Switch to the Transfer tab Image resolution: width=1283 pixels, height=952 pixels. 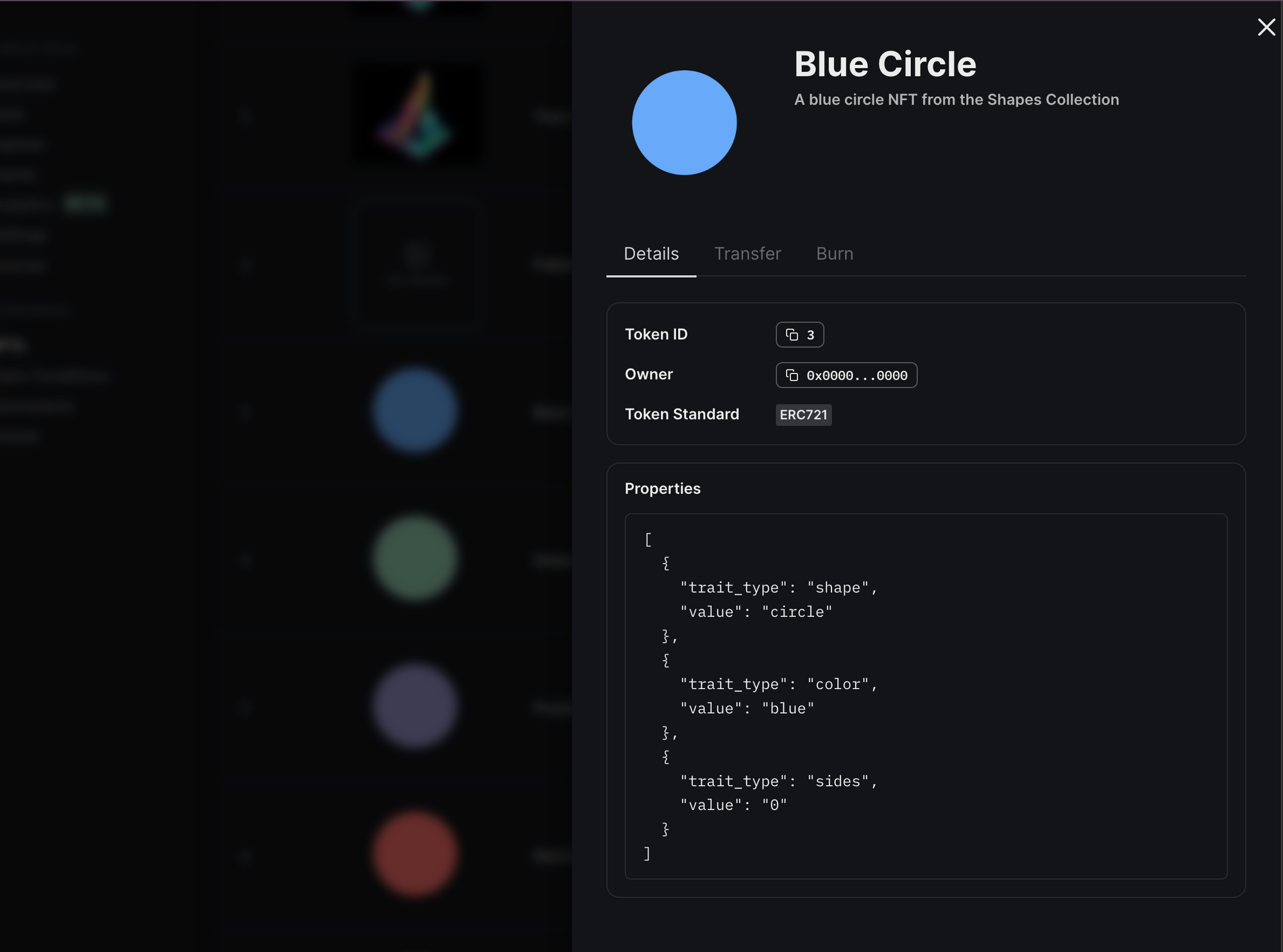[747, 254]
